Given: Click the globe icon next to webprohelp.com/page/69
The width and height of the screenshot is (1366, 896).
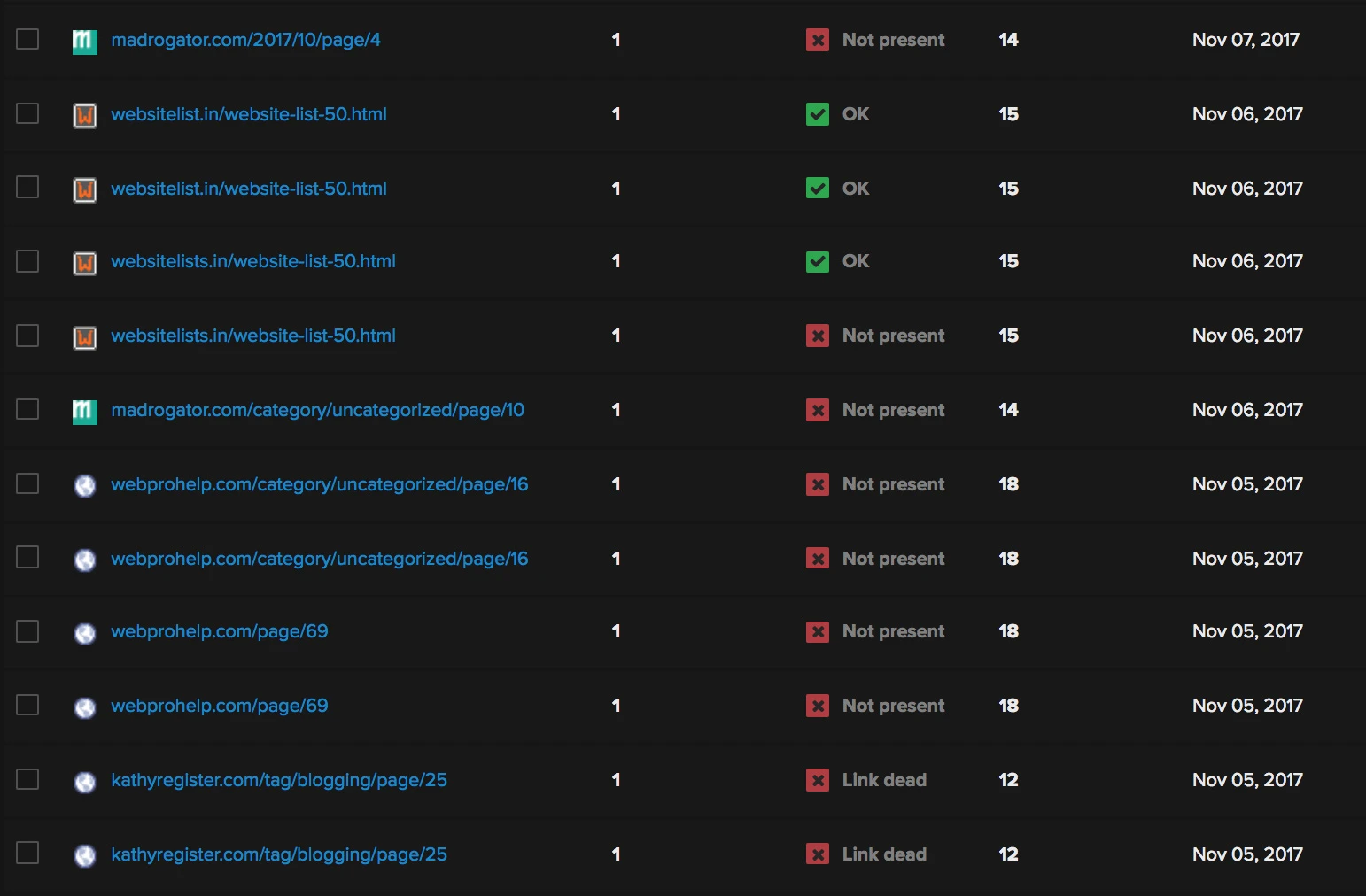Looking at the screenshot, I should (x=84, y=631).
